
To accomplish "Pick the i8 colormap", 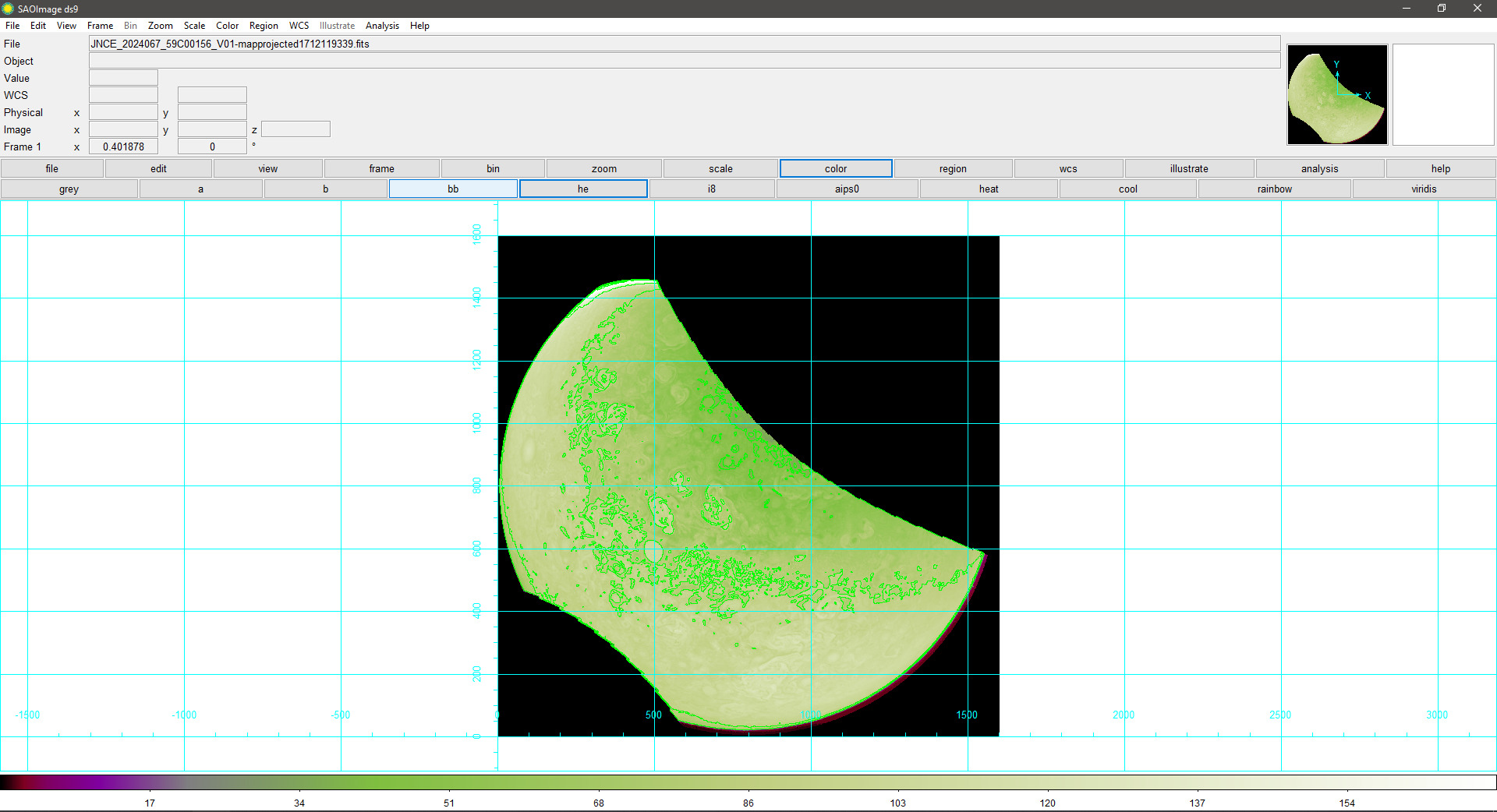I will point(711,189).
